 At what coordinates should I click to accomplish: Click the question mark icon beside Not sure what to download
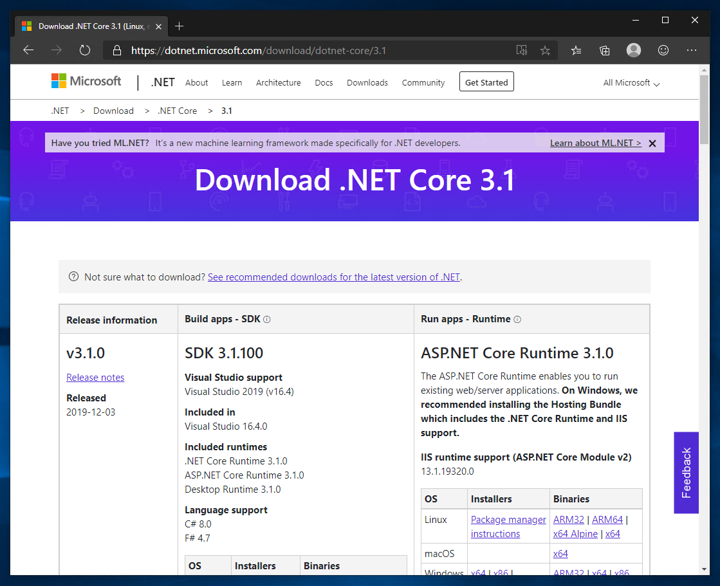[73, 276]
